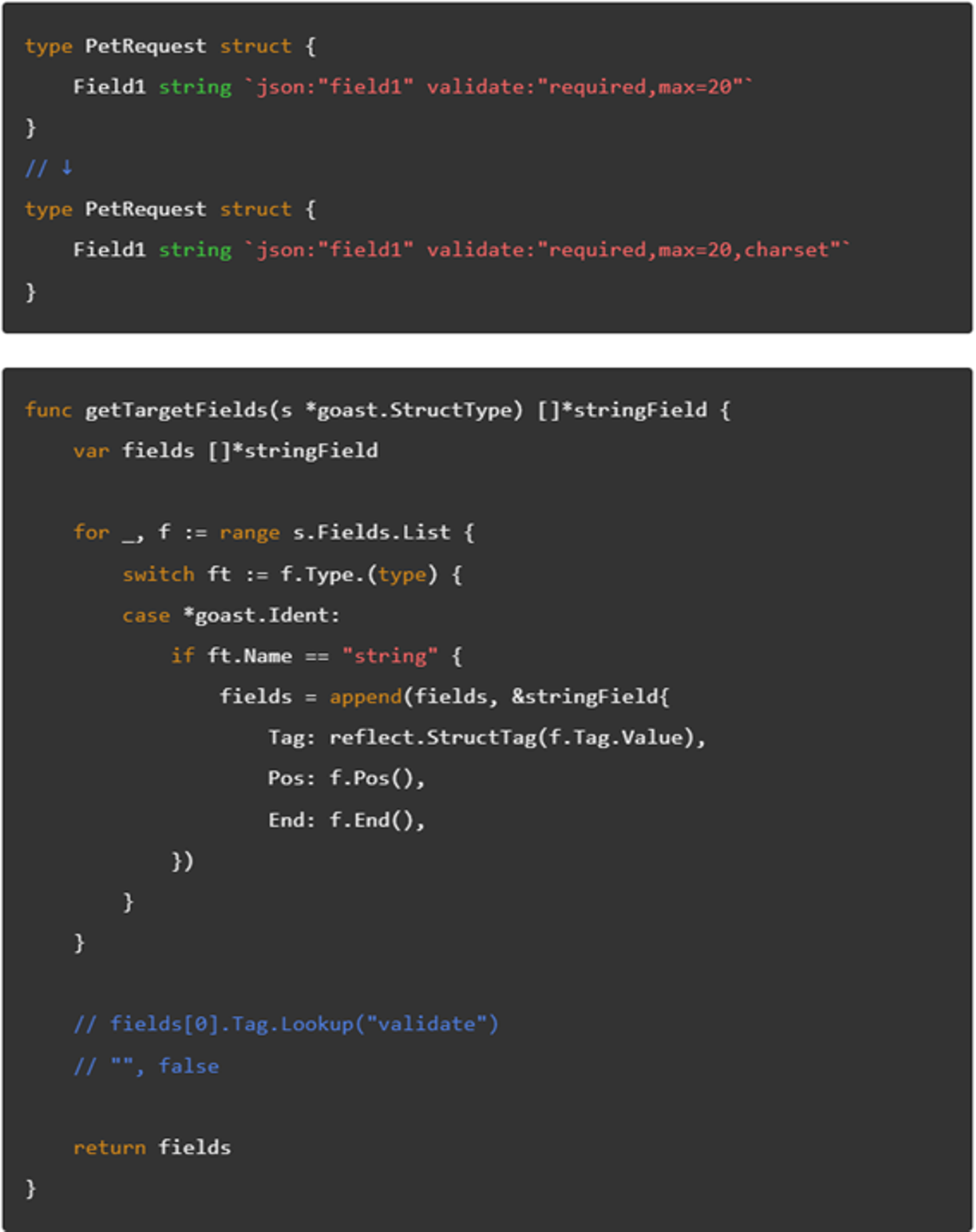Click the charset value in the validate tag

(786, 250)
